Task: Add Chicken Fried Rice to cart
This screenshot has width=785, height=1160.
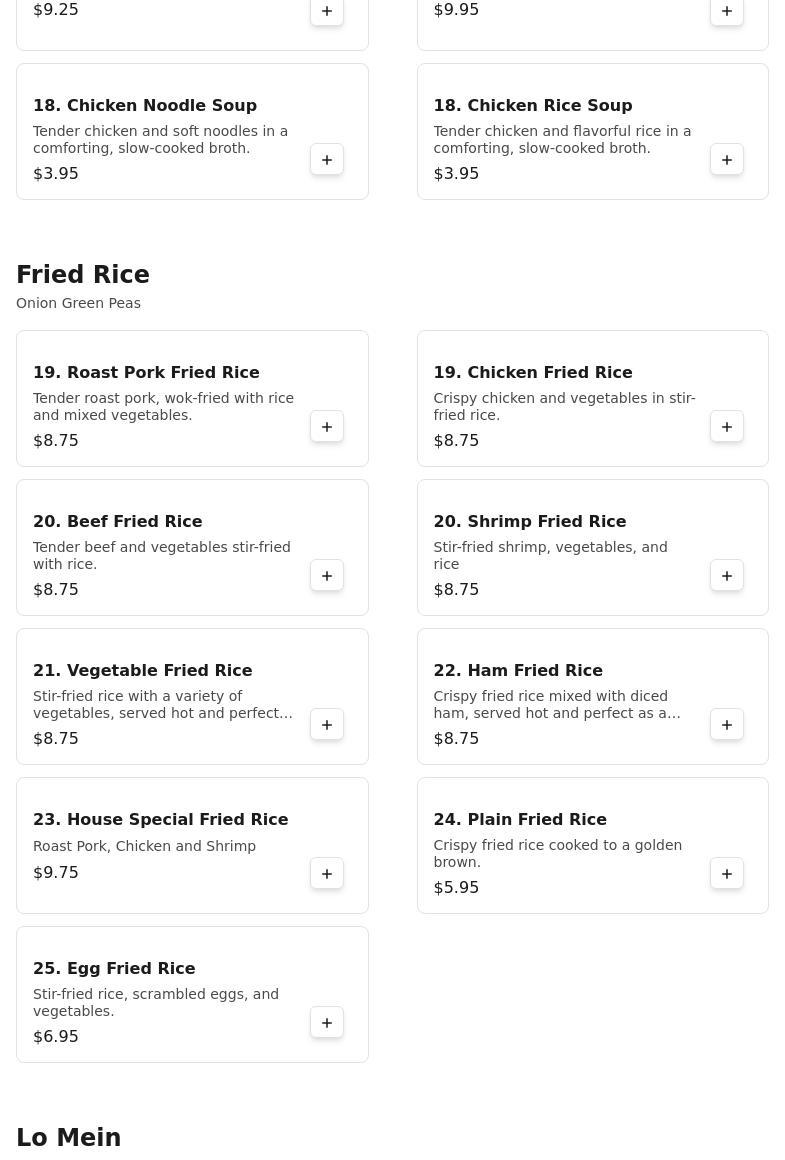Action: (727, 427)
